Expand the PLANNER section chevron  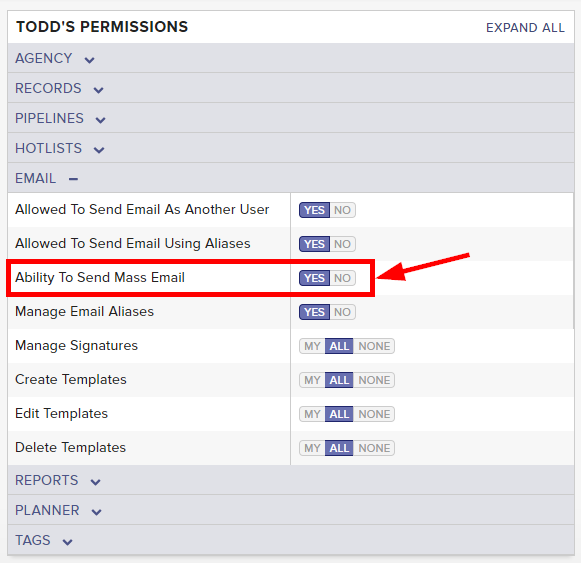(x=97, y=511)
